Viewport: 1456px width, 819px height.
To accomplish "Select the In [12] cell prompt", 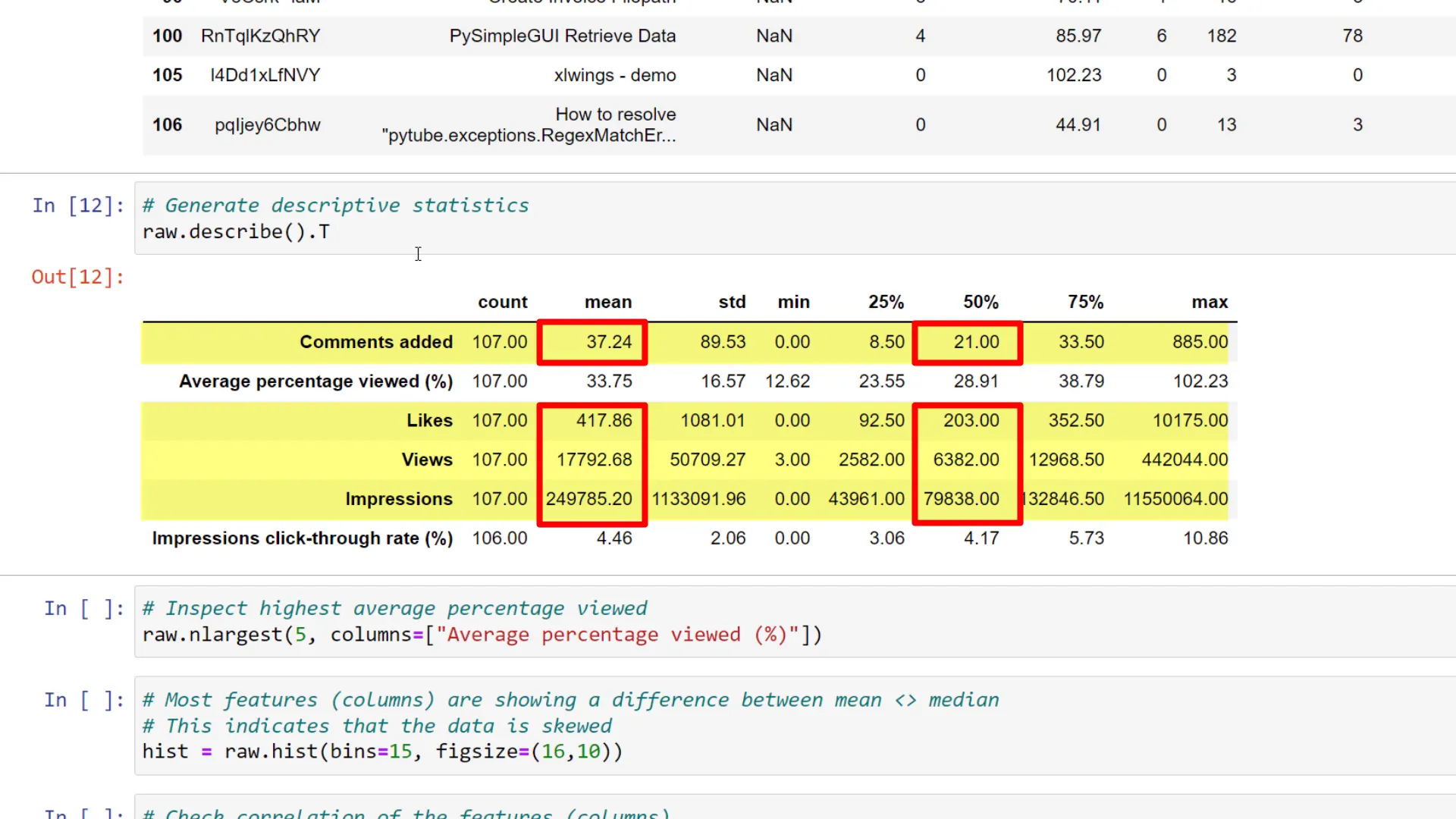I will pos(77,205).
